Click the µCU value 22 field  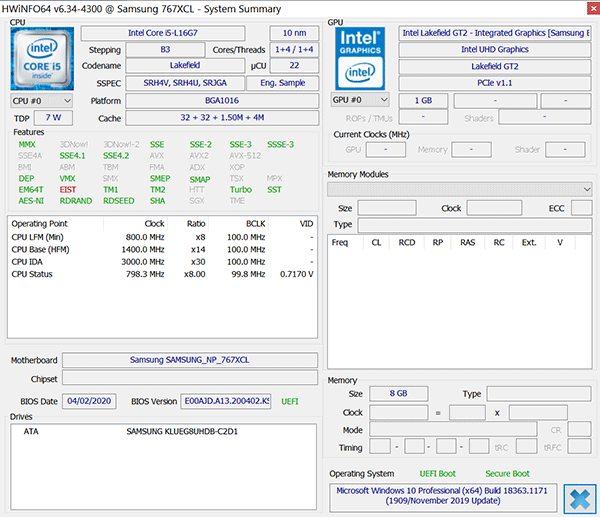coord(294,65)
